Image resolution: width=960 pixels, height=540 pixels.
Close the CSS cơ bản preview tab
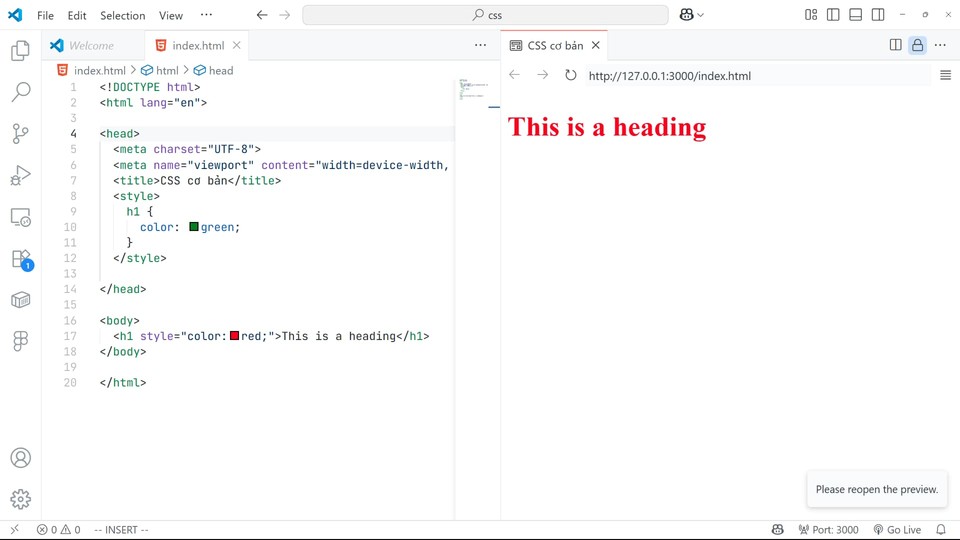point(595,45)
